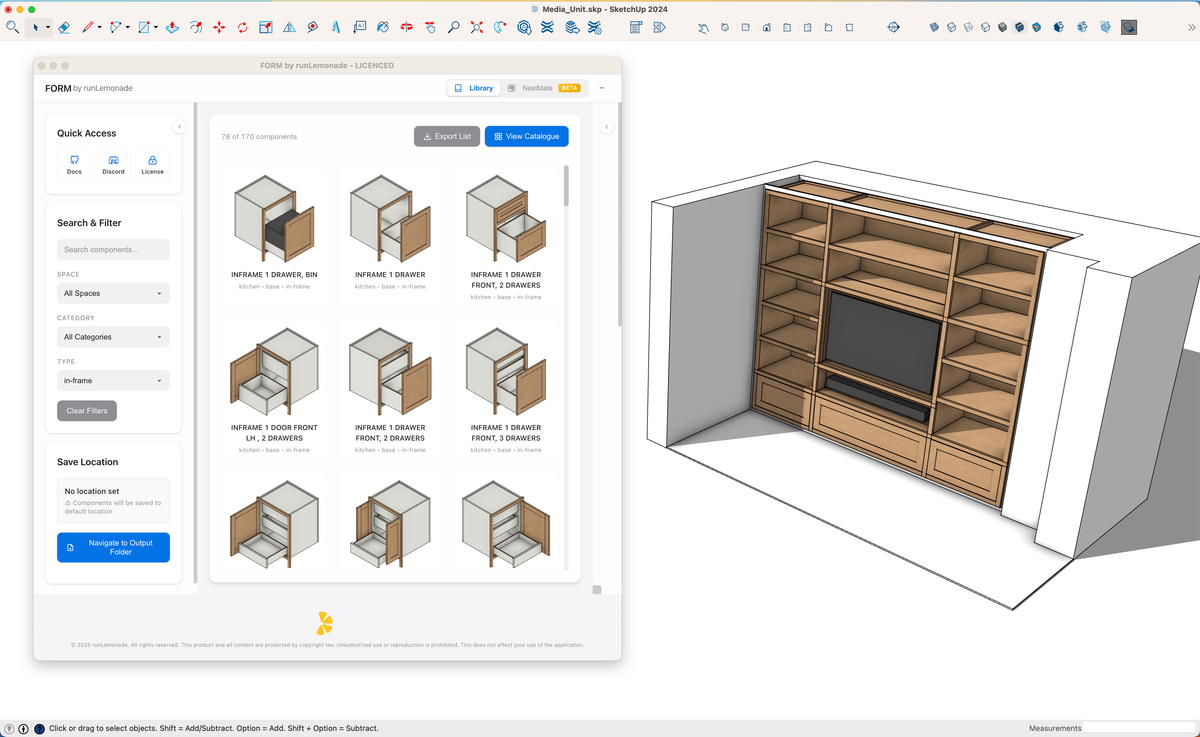Toggle X-ray face style mode
The height and width of the screenshot is (737, 1200).
tap(933, 27)
